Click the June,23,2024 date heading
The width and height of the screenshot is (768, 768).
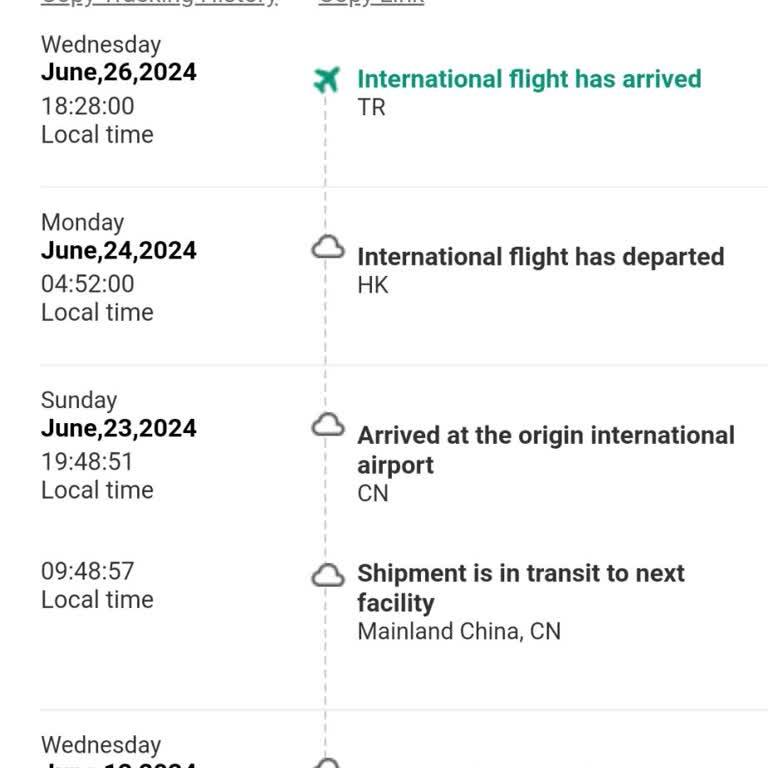(x=119, y=428)
